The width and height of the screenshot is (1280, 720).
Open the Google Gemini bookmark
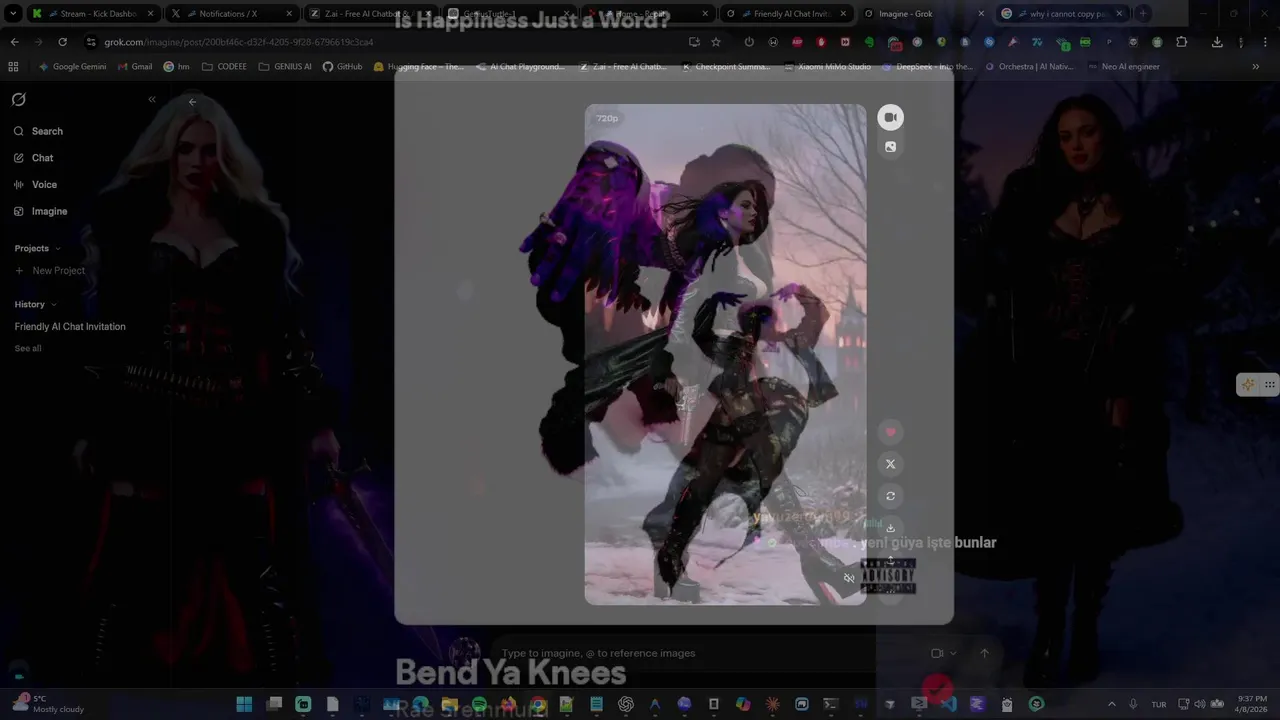[x=72, y=67]
